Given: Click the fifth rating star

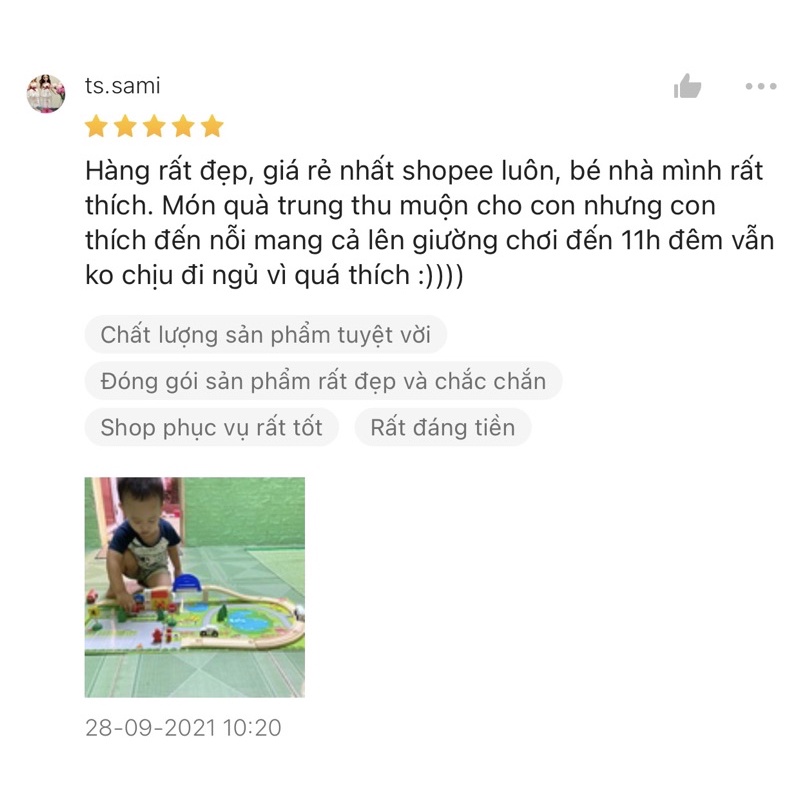Looking at the screenshot, I should point(212,126).
